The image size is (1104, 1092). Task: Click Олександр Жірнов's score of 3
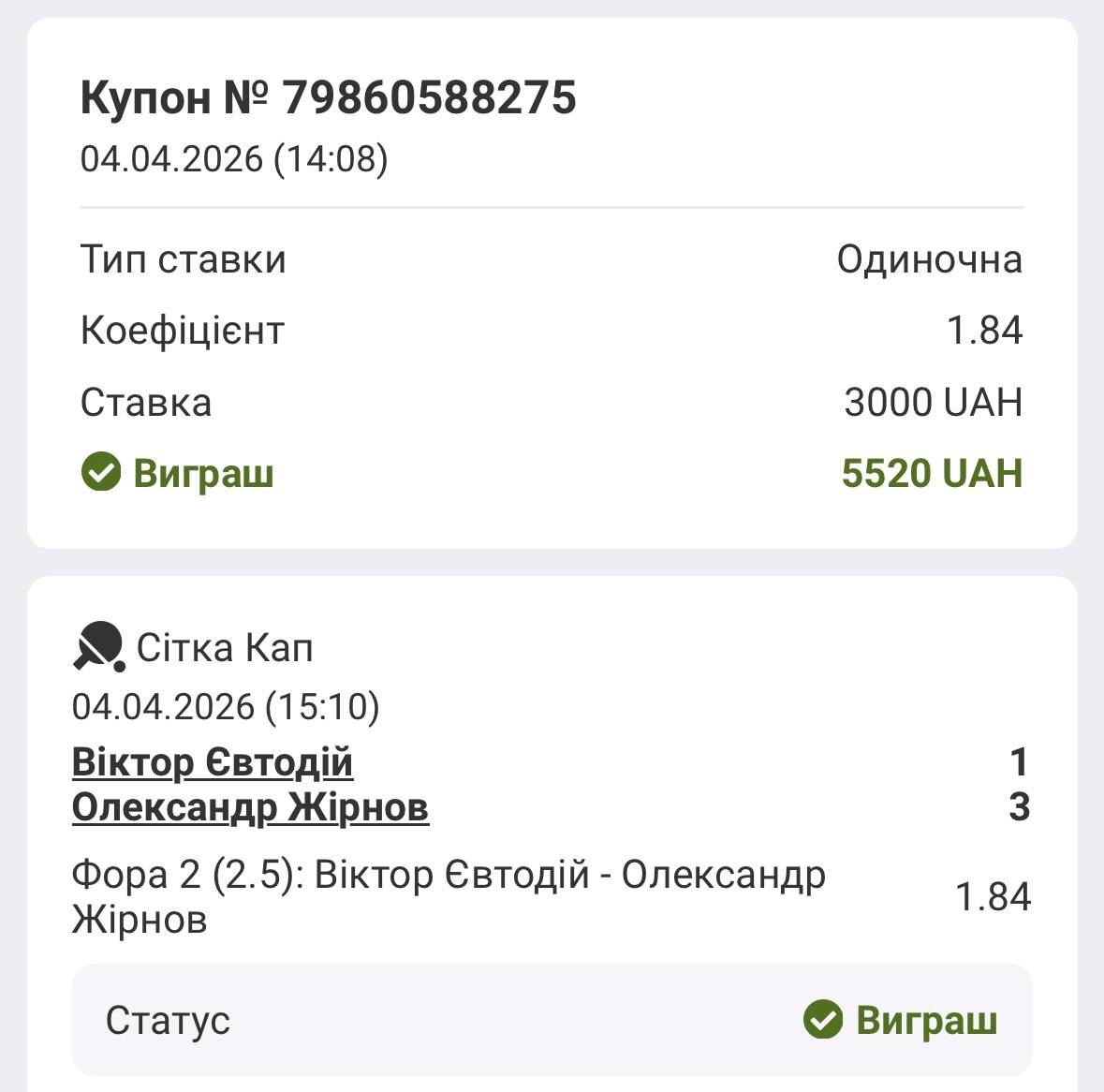click(x=1019, y=807)
